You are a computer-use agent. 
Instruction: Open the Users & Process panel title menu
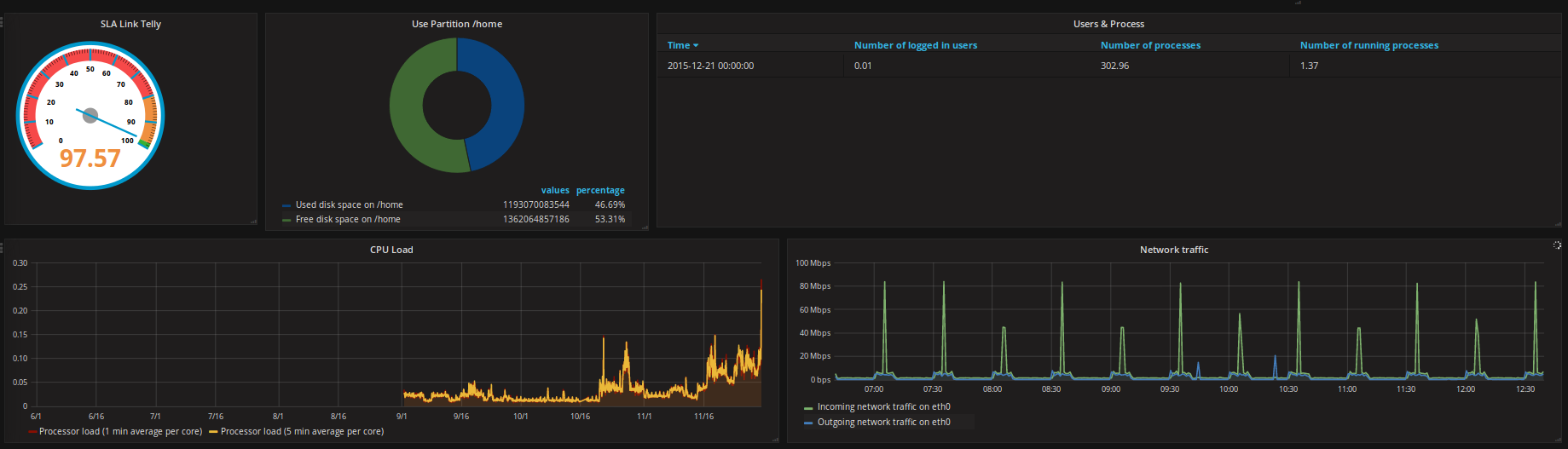coord(1108,24)
